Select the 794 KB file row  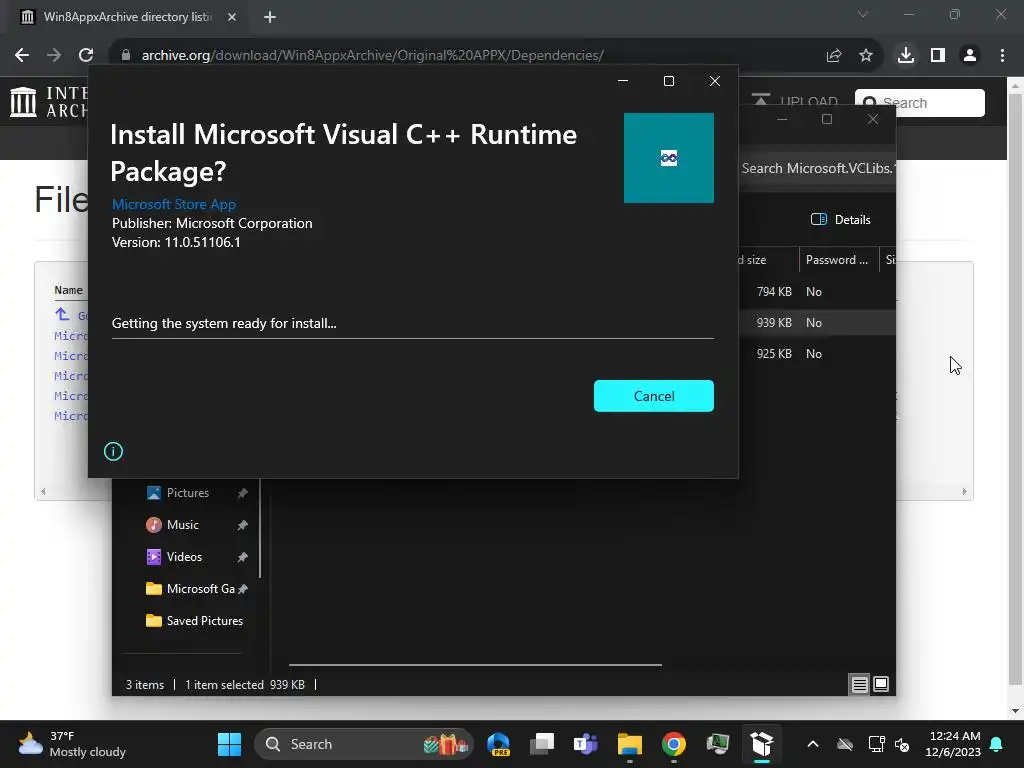[816, 292]
